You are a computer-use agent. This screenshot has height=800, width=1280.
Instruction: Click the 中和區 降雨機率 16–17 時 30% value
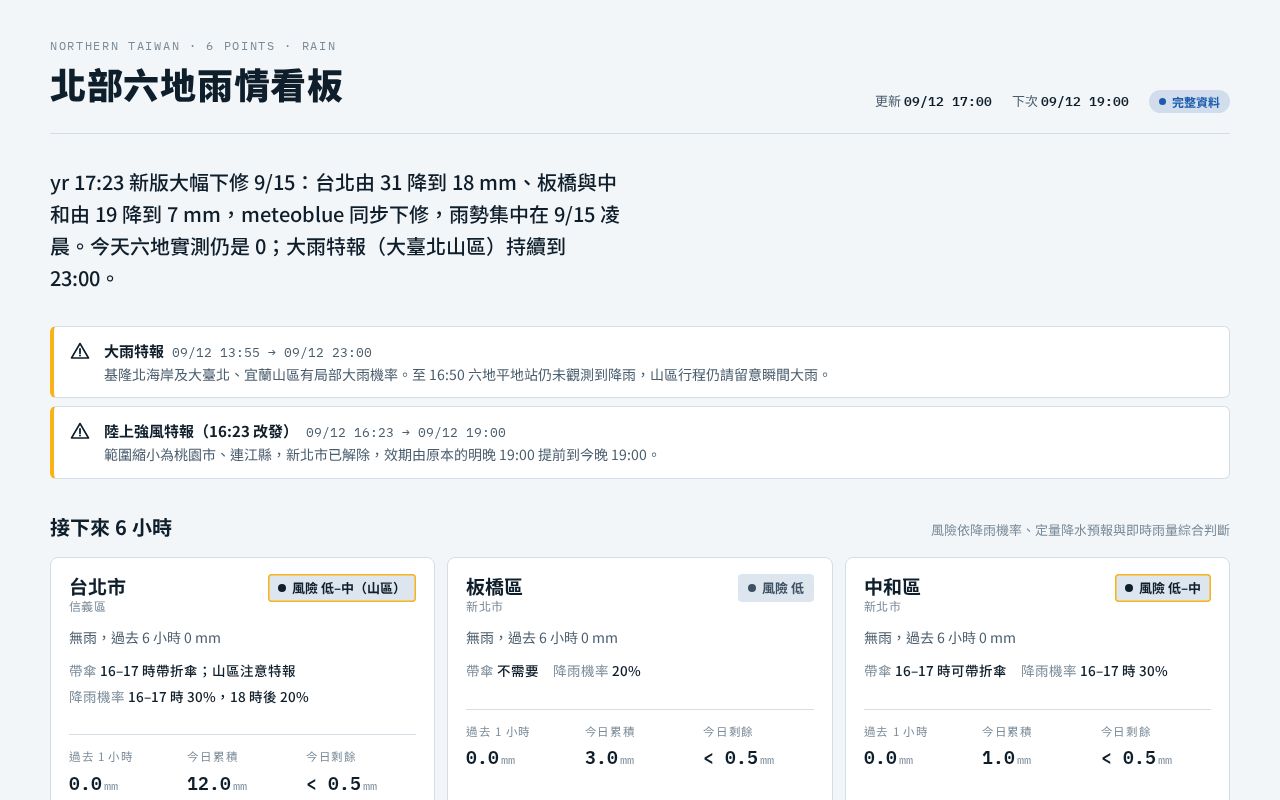point(1124,671)
